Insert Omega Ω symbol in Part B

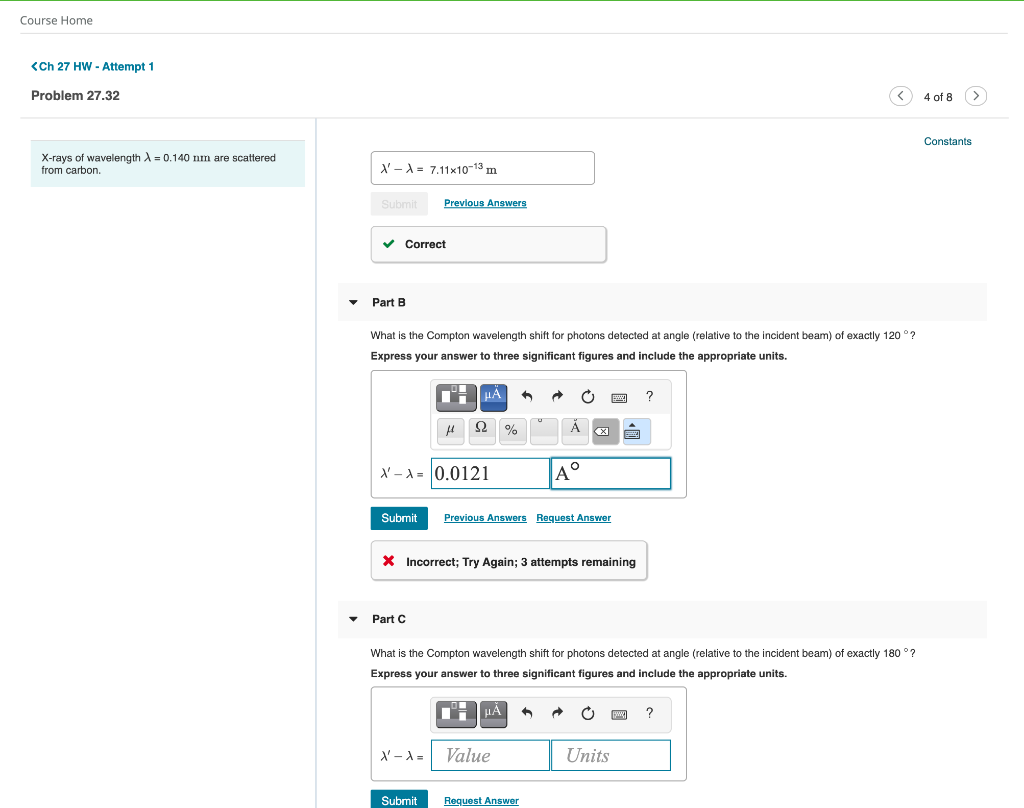pos(481,431)
